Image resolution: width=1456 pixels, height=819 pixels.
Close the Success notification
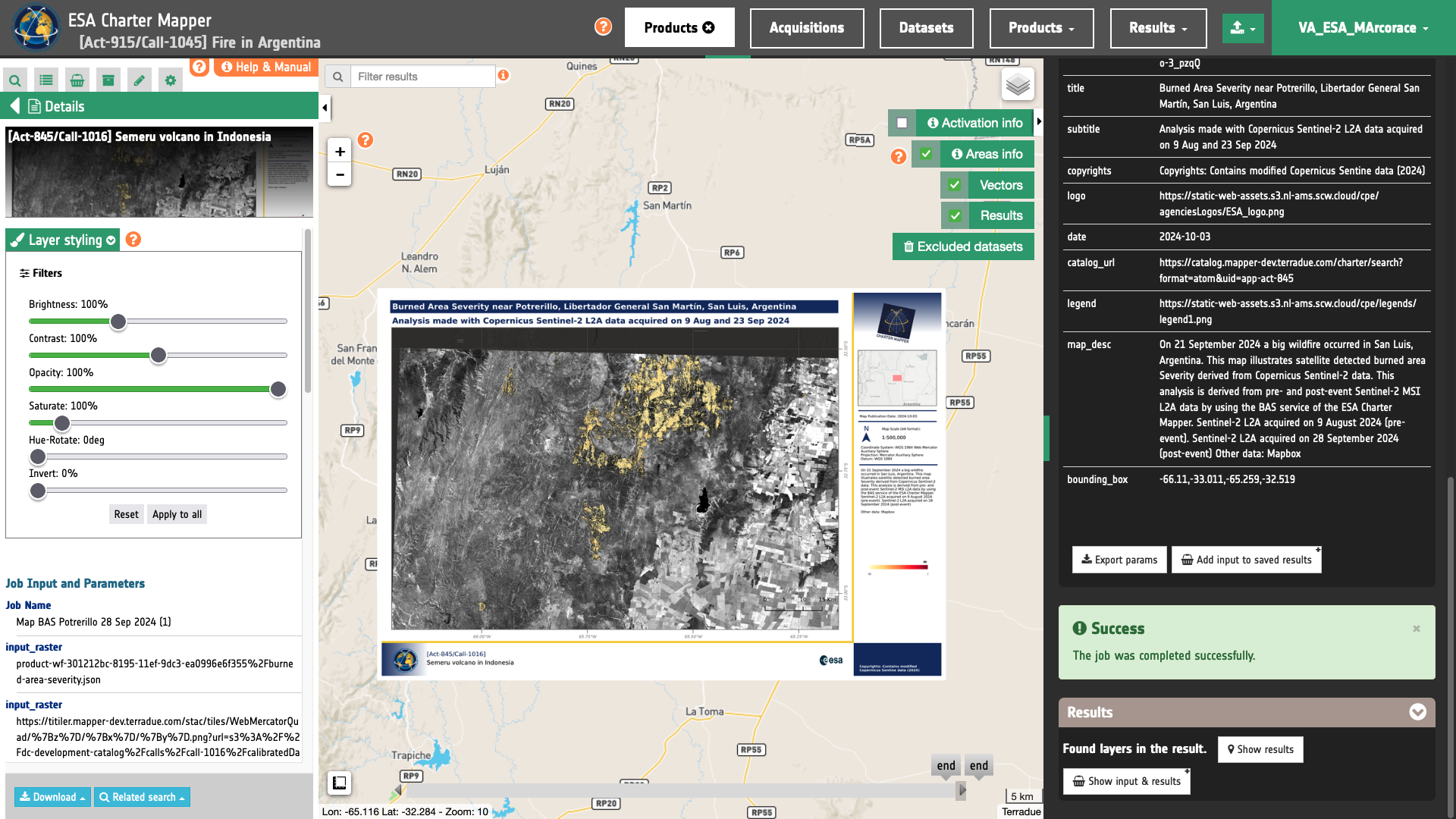tap(1416, 629)
